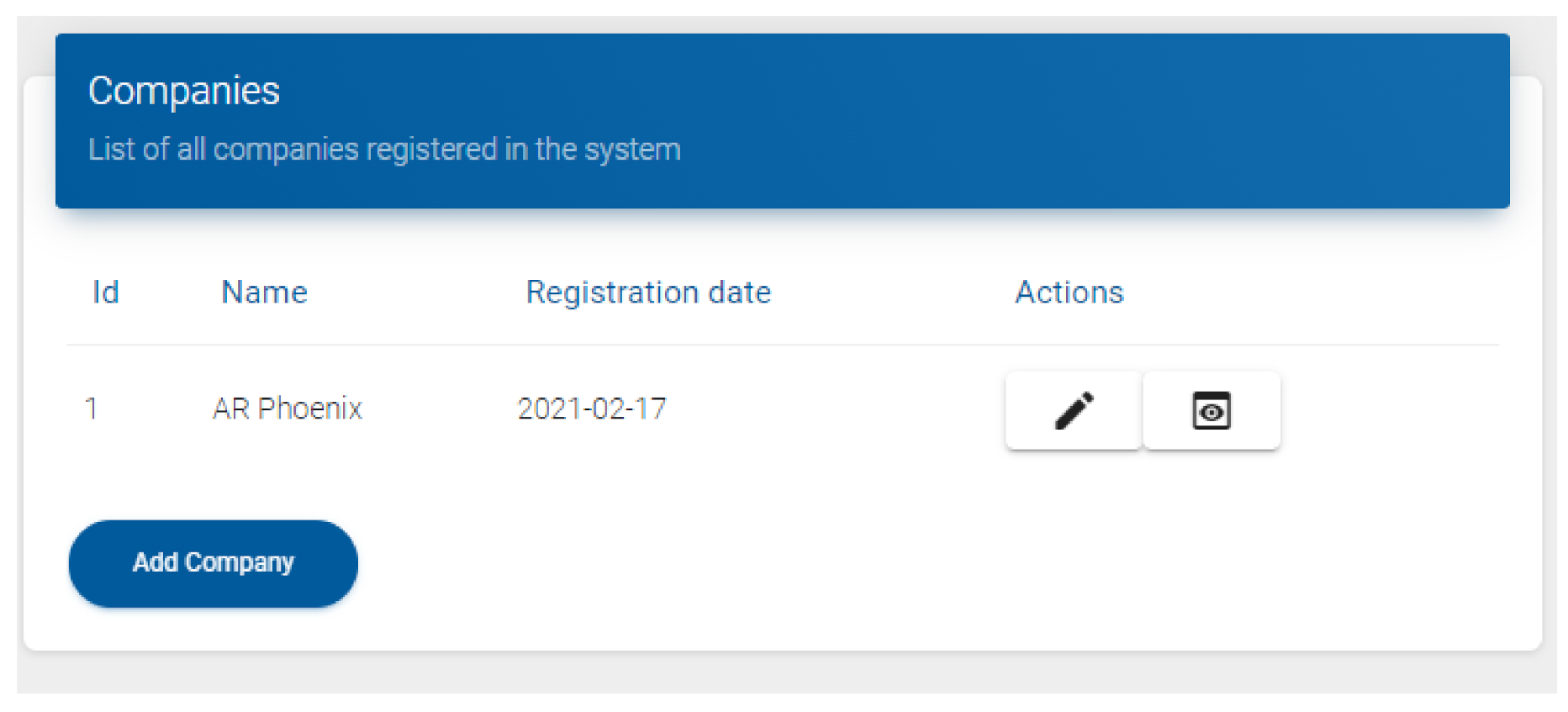
Task: Click the company name AR Phoenix
Action: (288, 409)
